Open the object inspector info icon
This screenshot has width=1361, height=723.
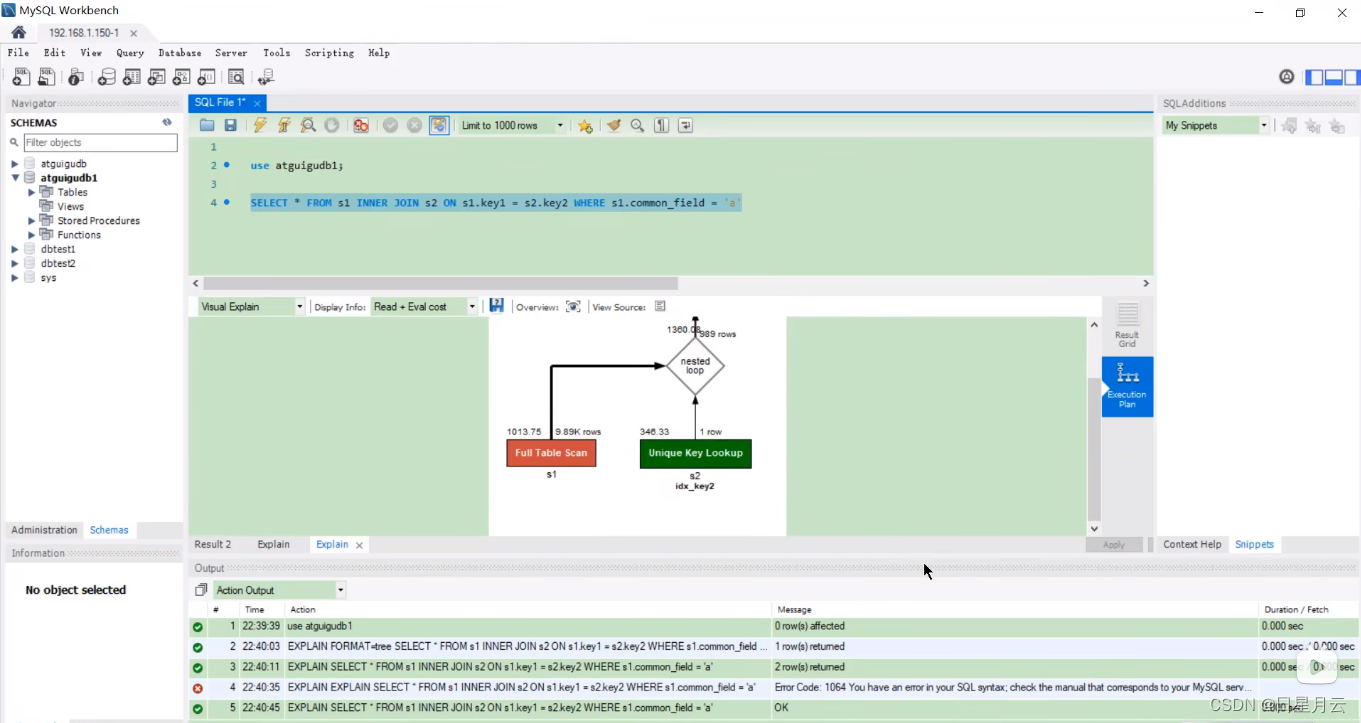coord(76,77)
